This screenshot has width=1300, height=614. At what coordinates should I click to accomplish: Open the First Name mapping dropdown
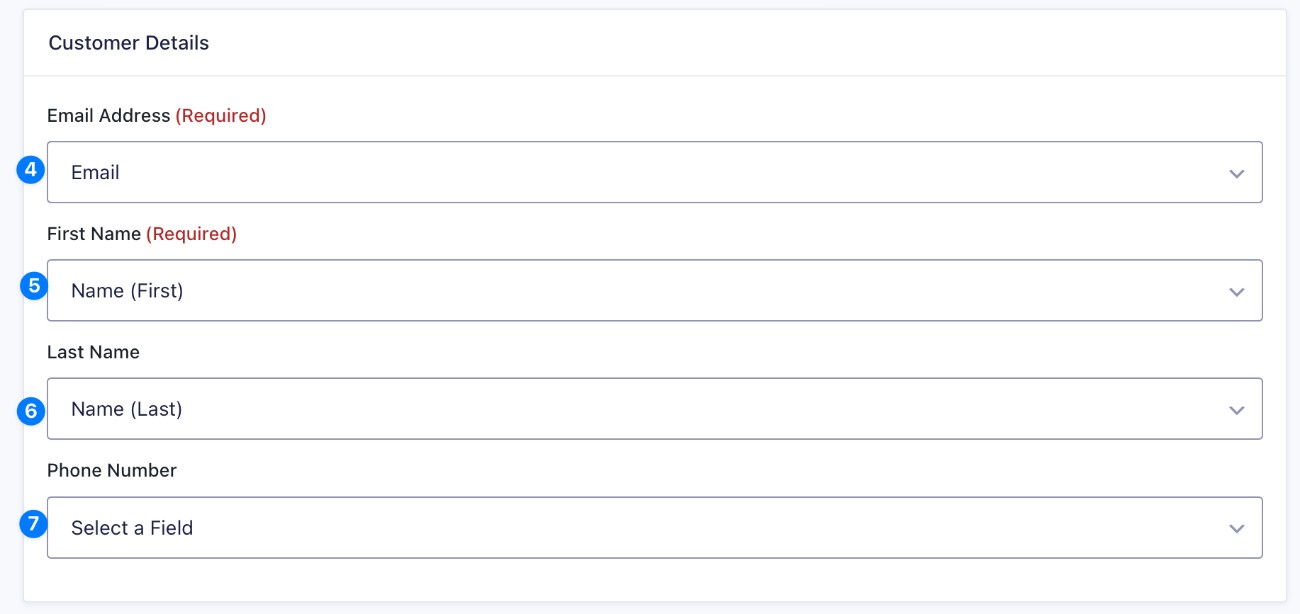654,291
